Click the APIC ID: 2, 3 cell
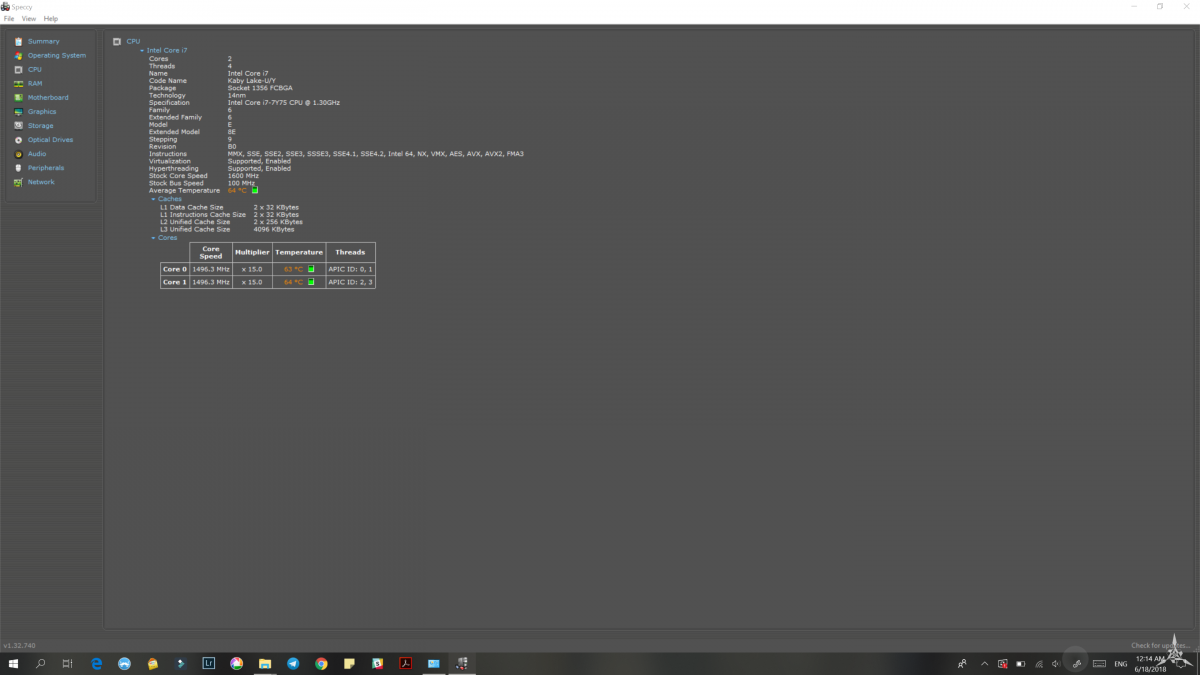 click(x=350, y=282)
